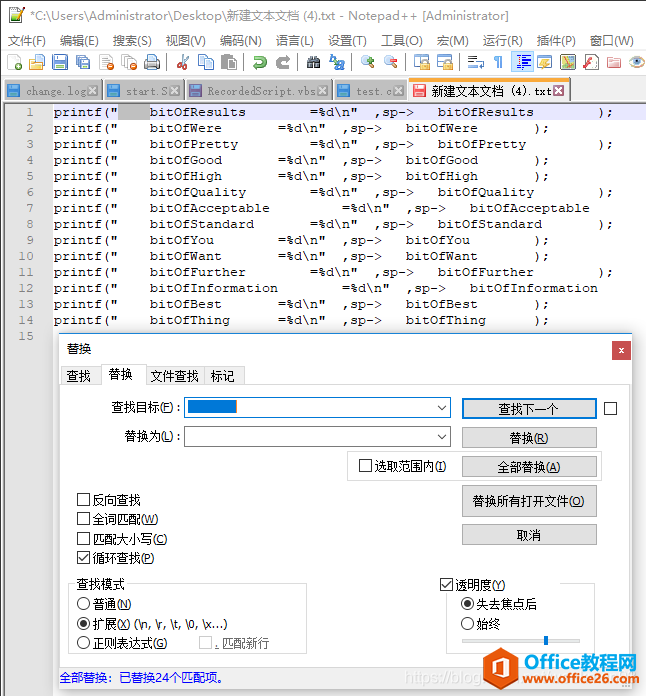This screenshot has width=646, height=696.
Task: Click the Synchronize vertical scrolling icon
Action: 422,62
